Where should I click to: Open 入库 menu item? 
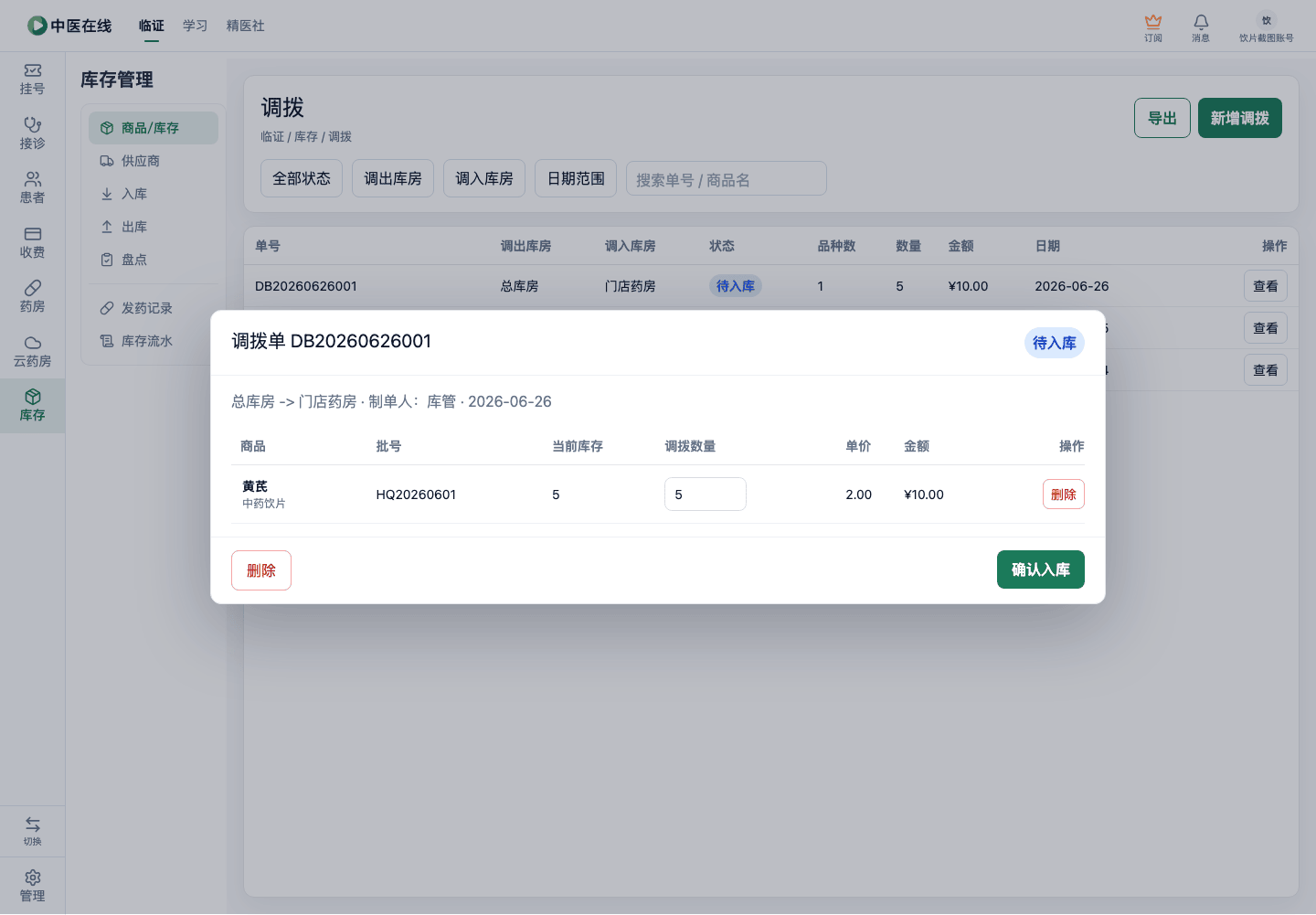click(154, 194)
